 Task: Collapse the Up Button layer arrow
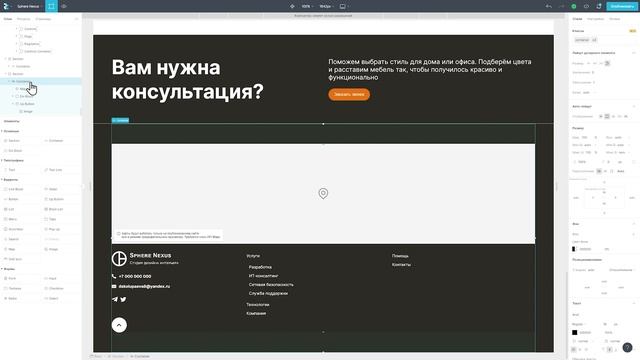pyautogui.click(x=13, y=104)
